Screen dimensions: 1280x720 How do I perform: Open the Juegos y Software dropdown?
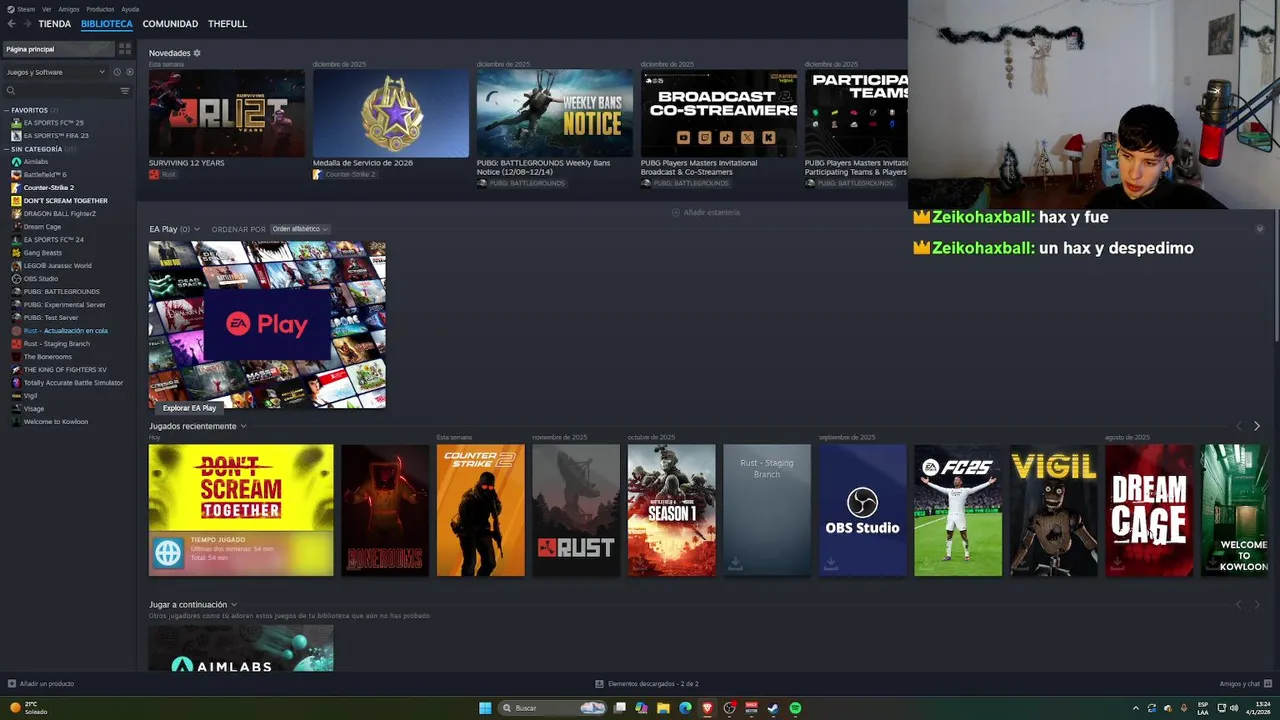[x=55, y=72]
